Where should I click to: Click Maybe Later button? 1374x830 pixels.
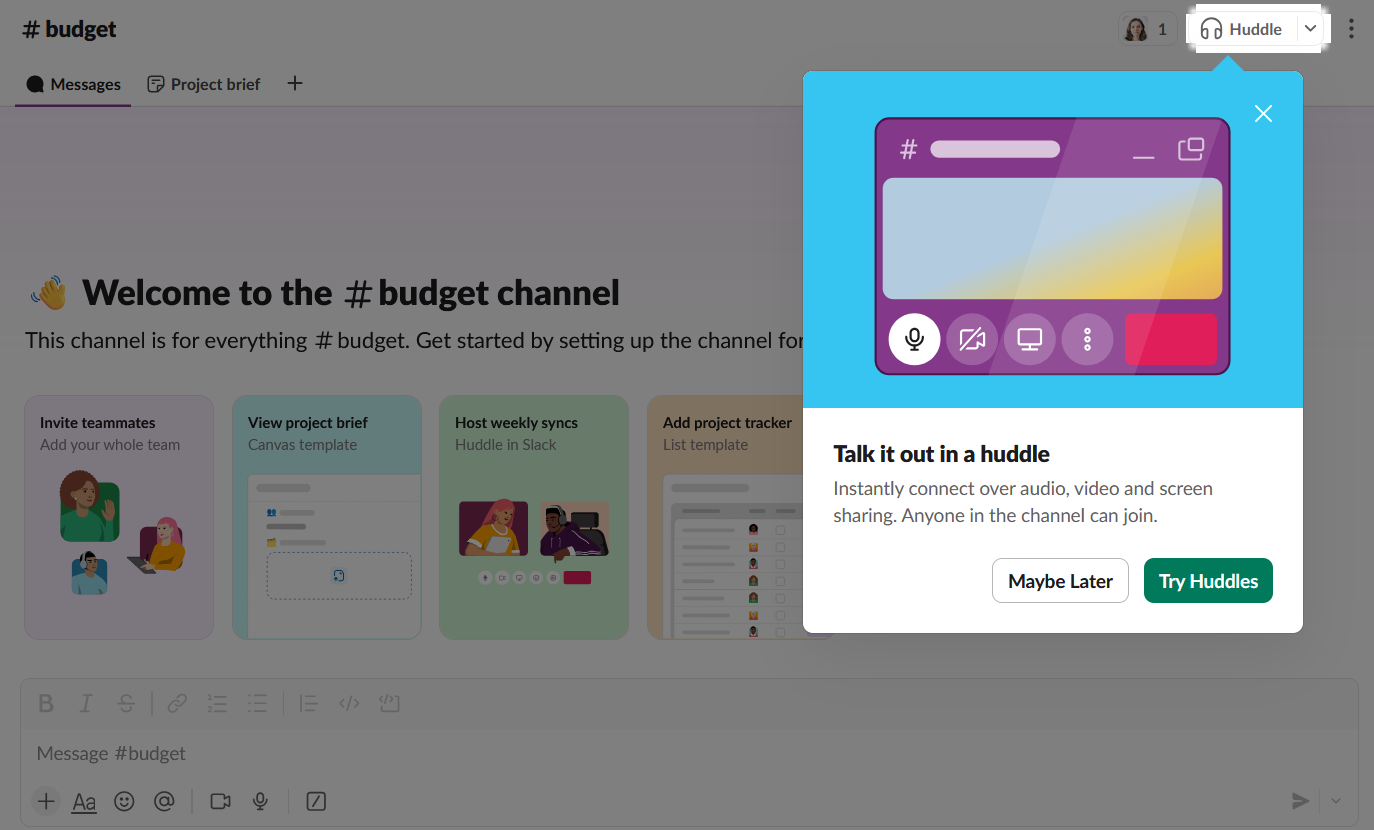click(1060, 581)
